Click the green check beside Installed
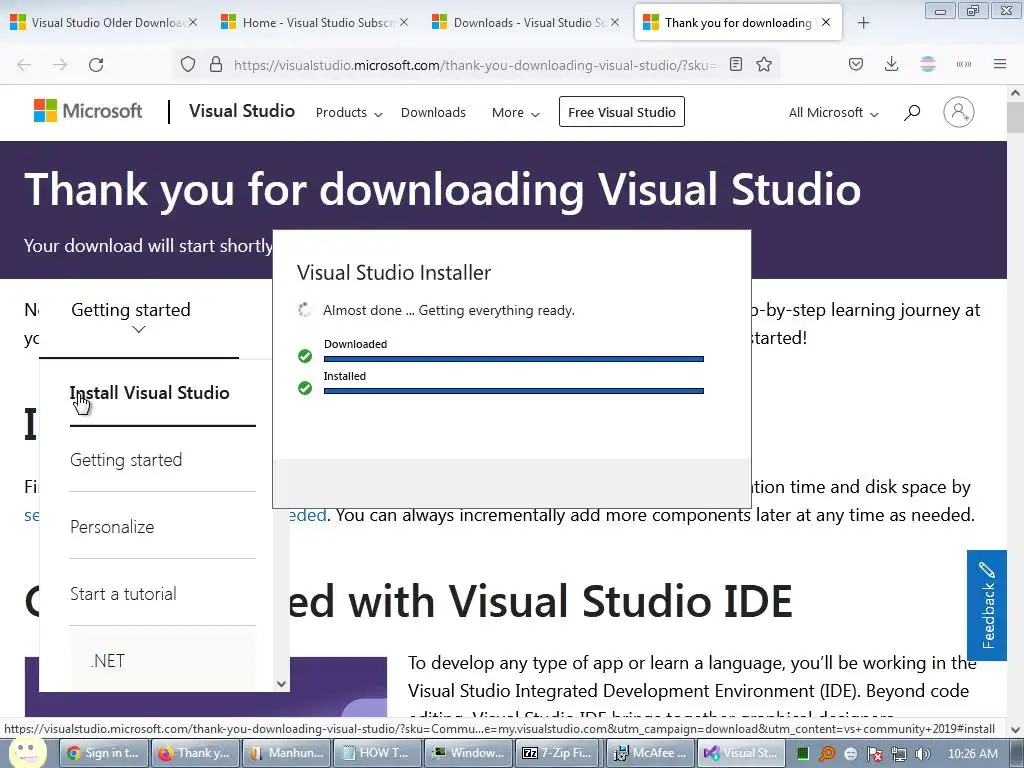Screen dimensions: 1024x768 (305, 388)
